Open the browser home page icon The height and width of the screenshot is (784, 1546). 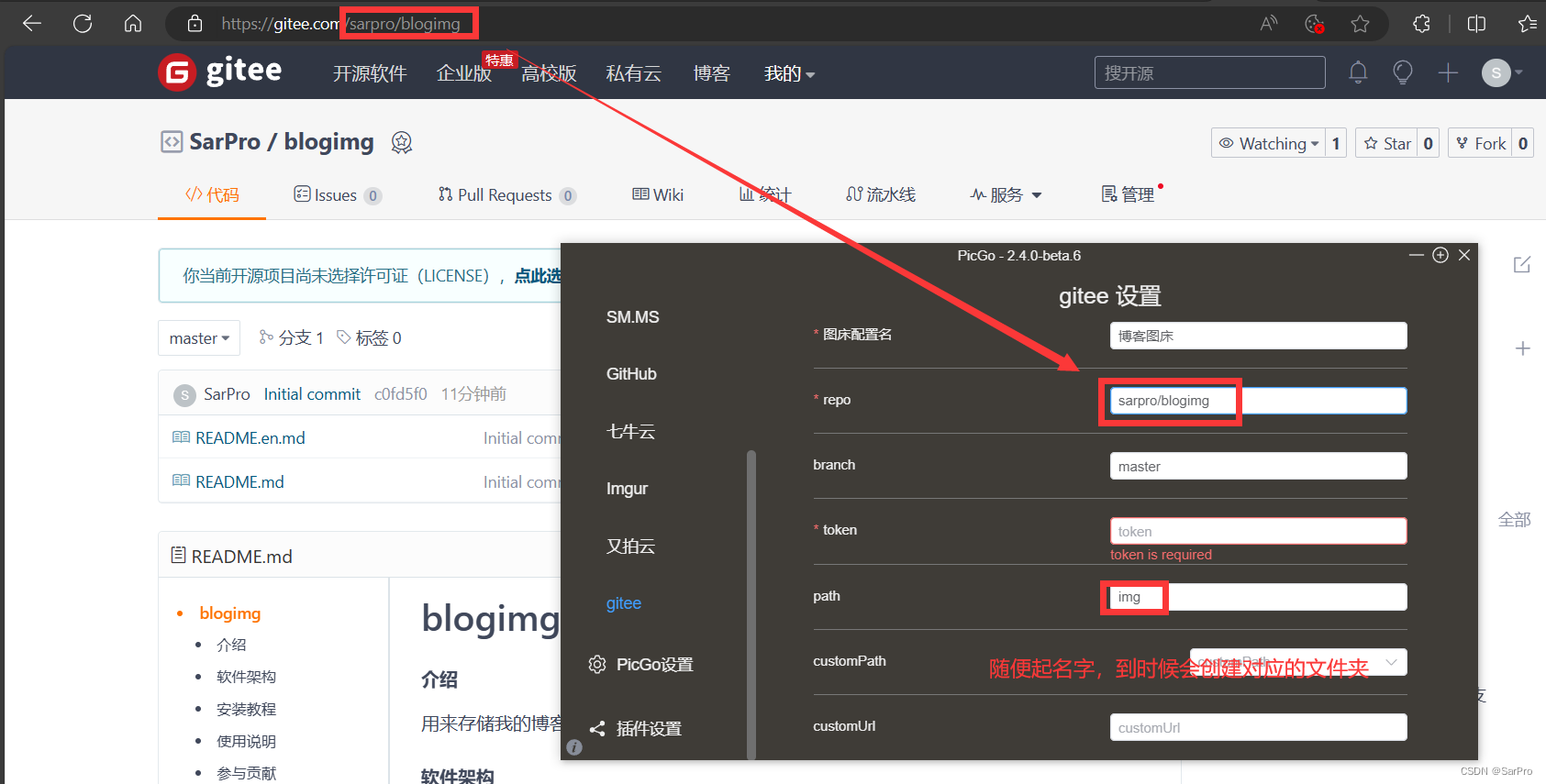[x=133, y=24]
